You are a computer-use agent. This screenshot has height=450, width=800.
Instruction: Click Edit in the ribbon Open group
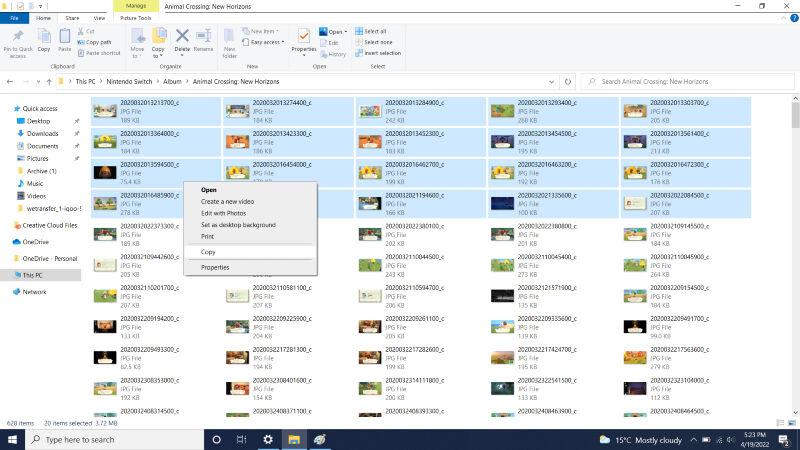[329, 43]
